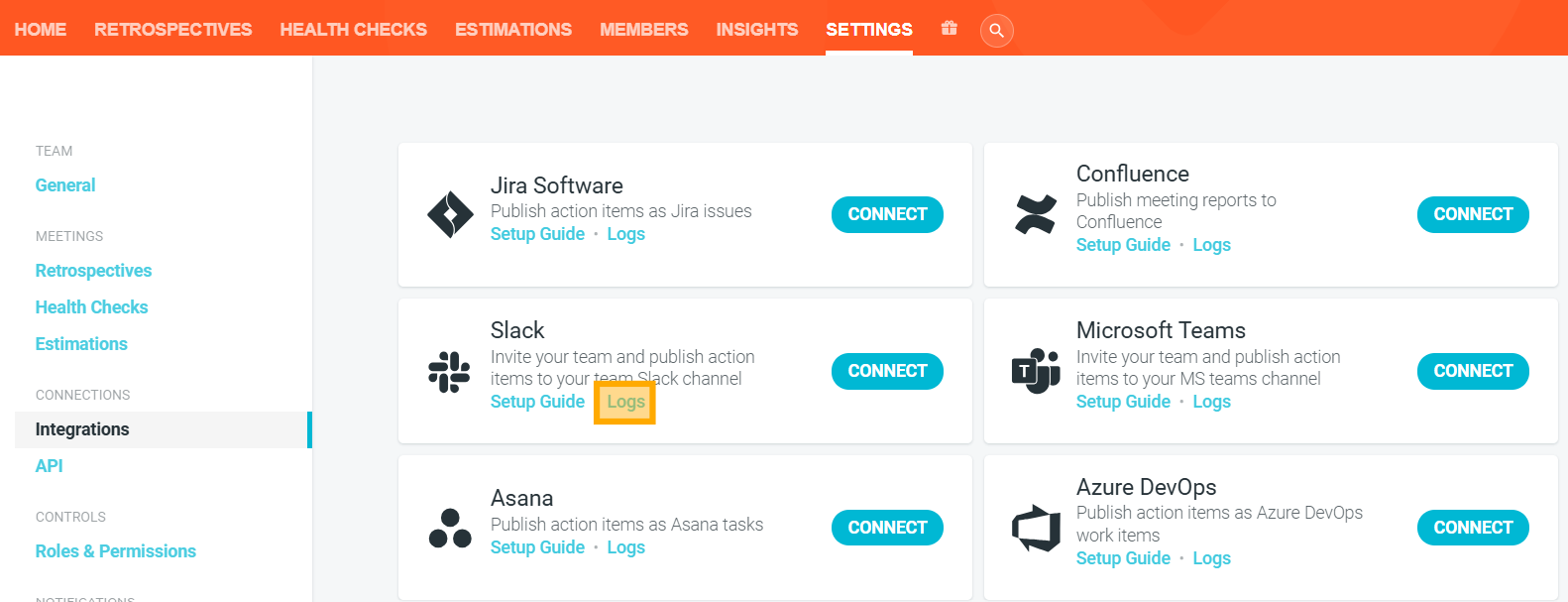Open Health Checks settings in sidebar
Viewport: 1568px width, 602px height.
[91, 307]
